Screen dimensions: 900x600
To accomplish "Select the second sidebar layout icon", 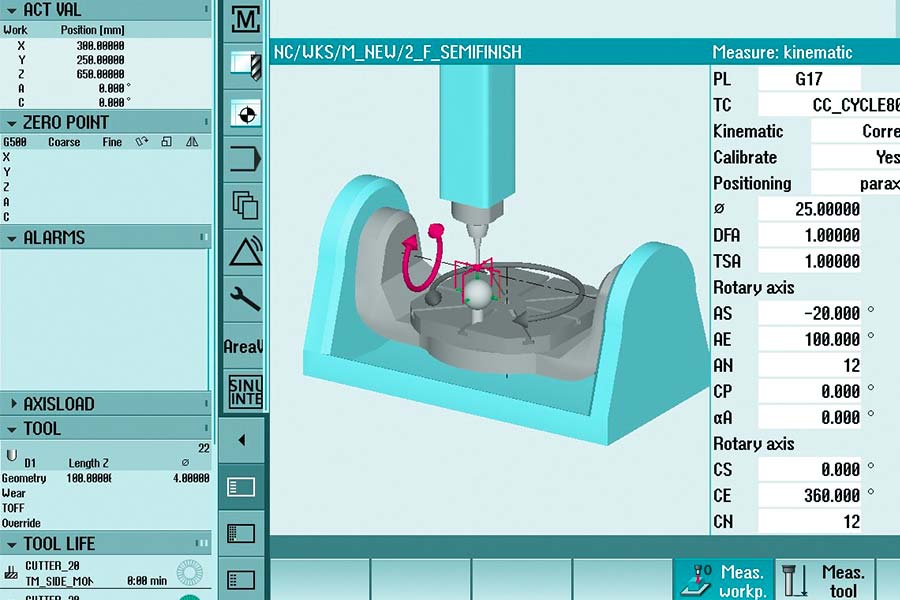I will pos(241,533).
